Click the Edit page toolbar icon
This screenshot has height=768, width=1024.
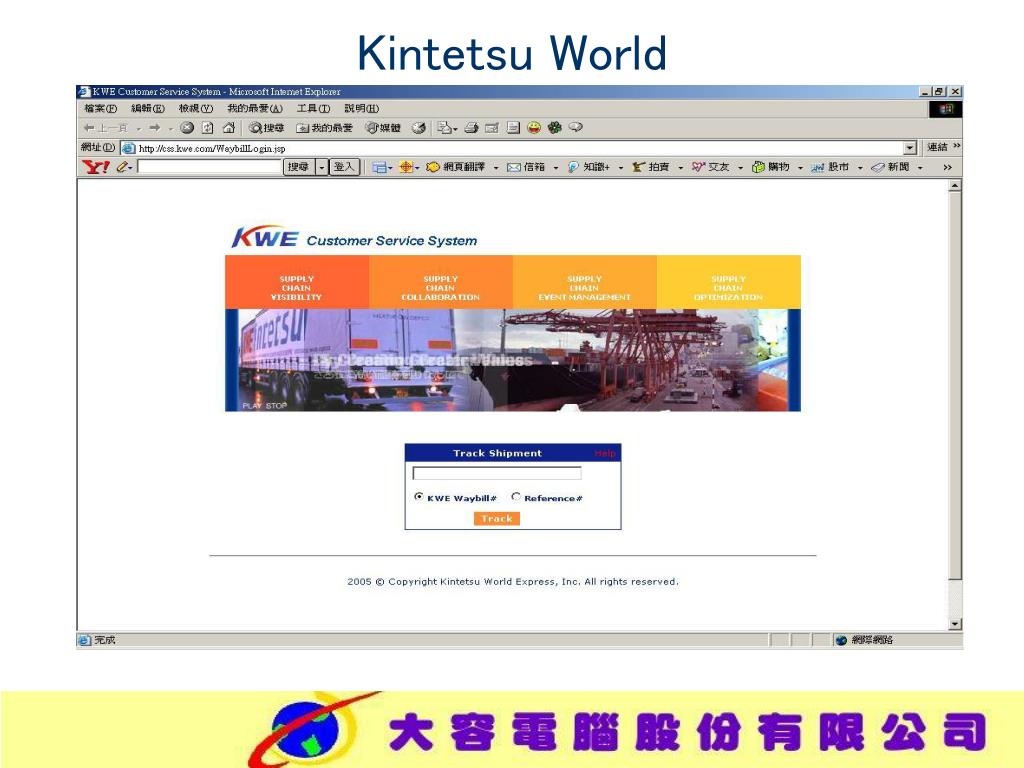[492, 128]
